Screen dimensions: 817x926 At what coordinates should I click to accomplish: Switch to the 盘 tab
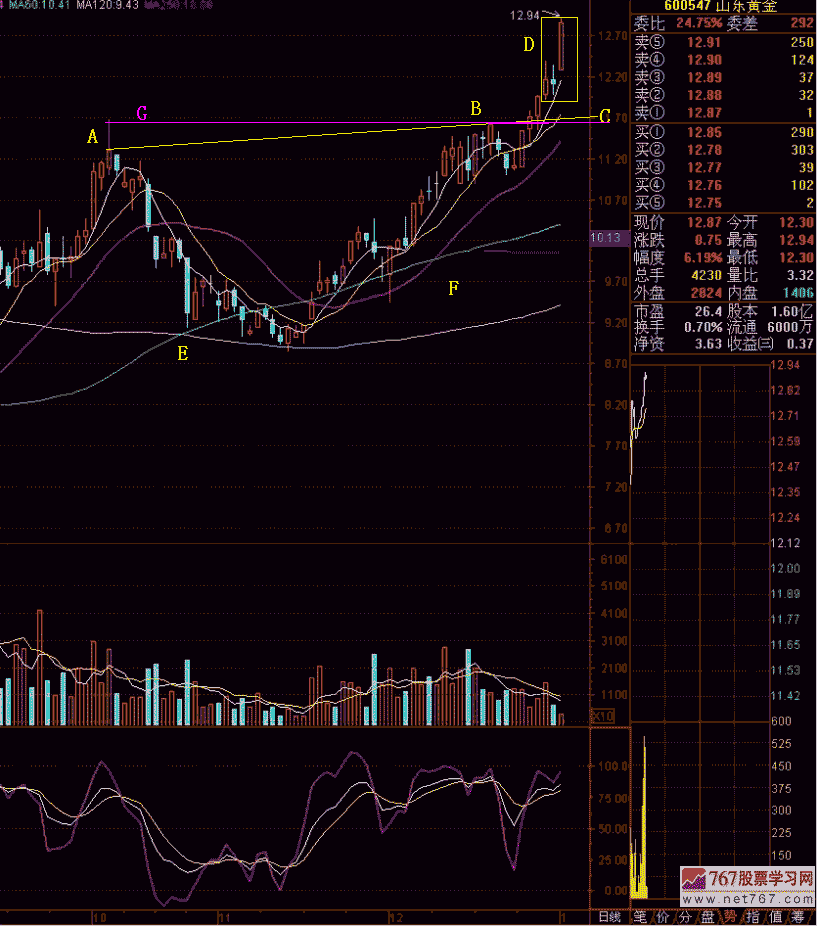[x=709, y=917]
